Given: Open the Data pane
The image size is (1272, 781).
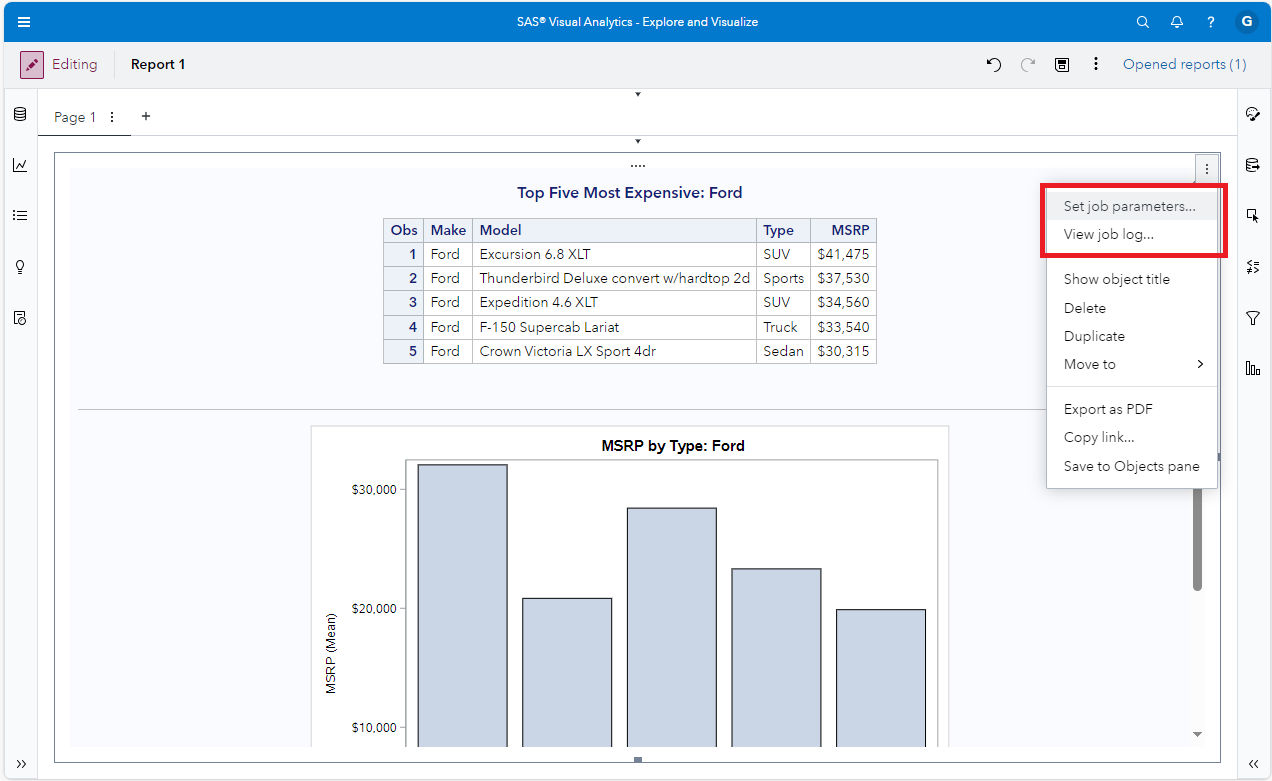Looking at the screenshot, I should [x=19, y=114].
